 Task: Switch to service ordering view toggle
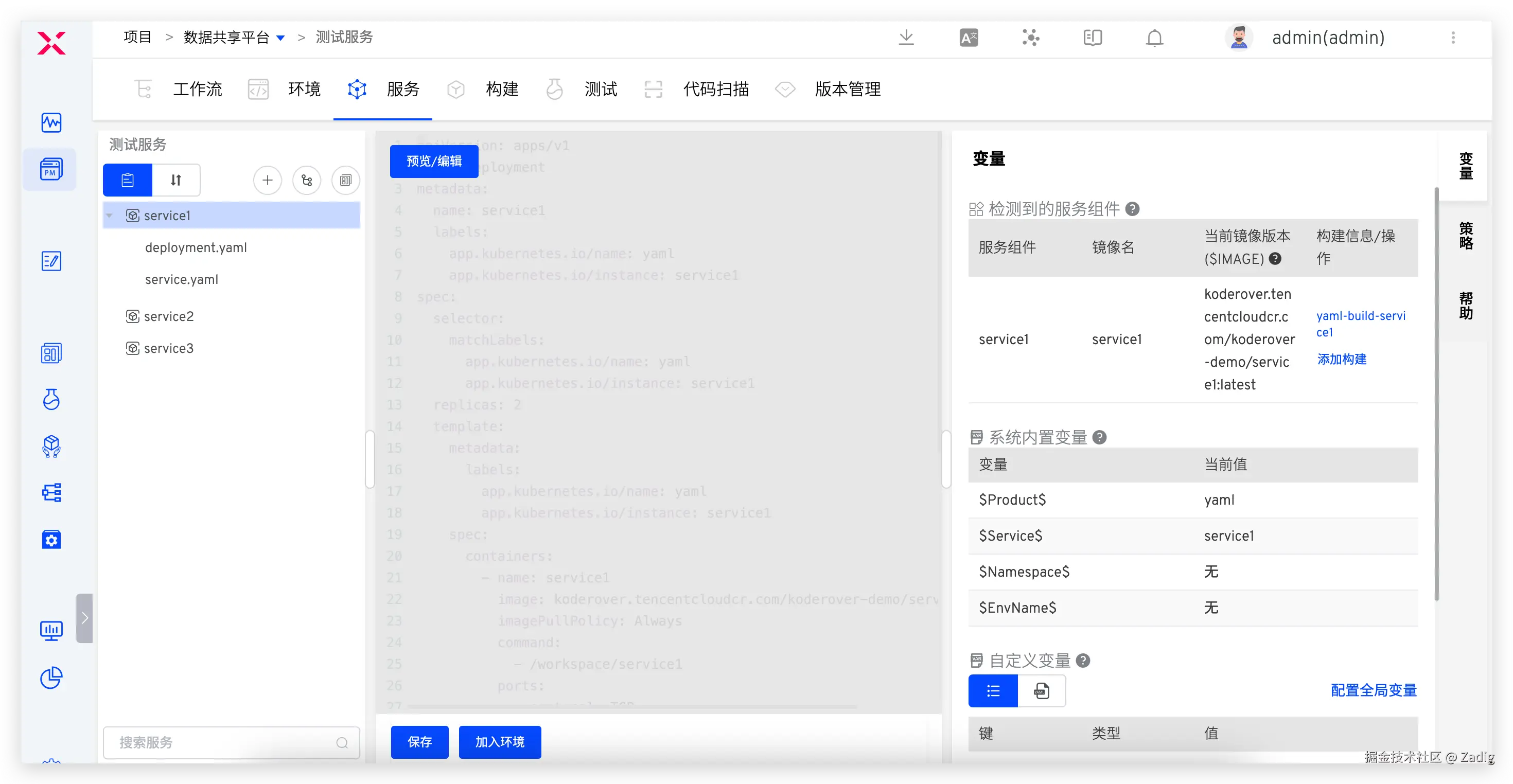coord(176,180)
